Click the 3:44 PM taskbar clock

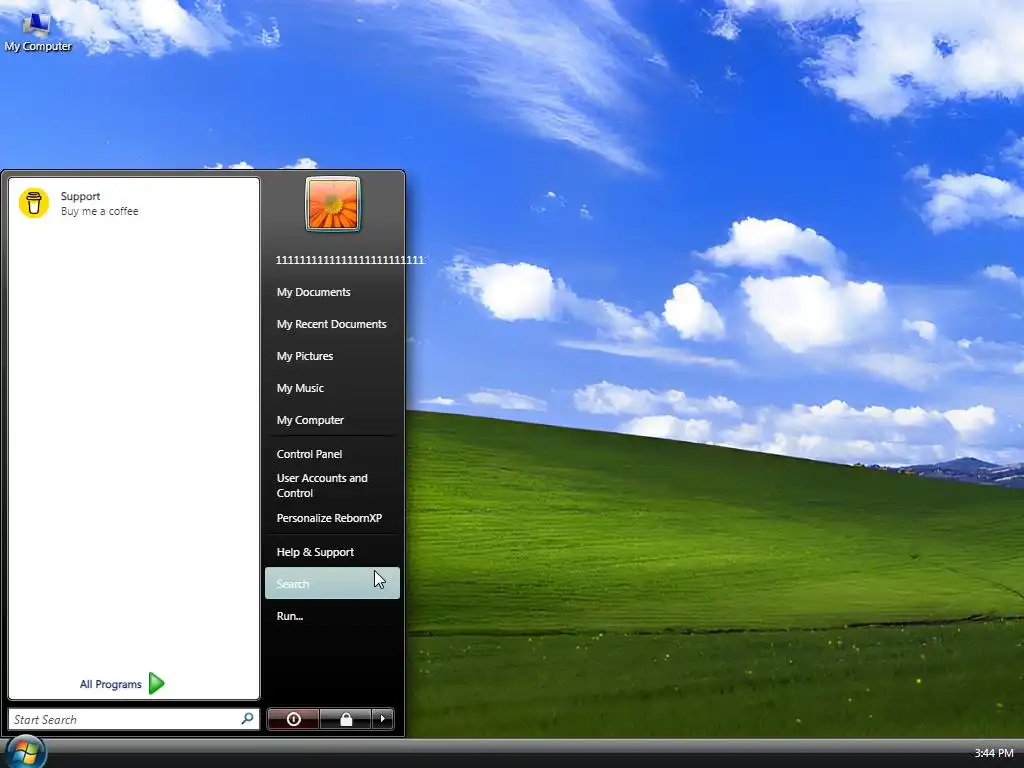[993, 753]
